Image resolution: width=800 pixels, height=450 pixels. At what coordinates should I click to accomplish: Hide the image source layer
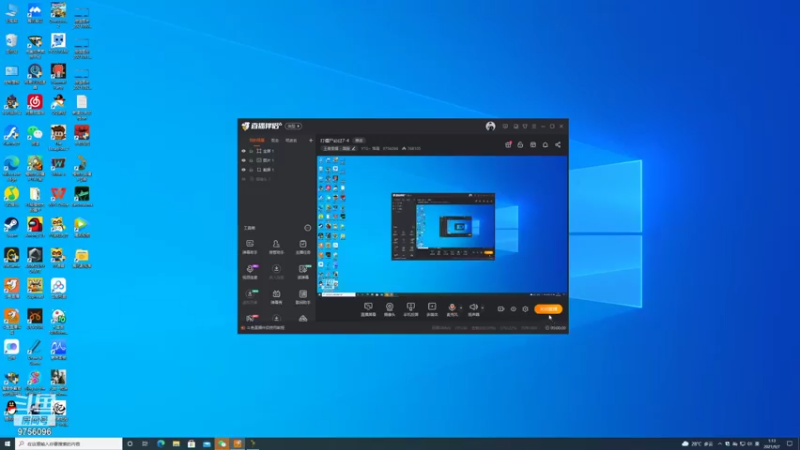[243, 160]
